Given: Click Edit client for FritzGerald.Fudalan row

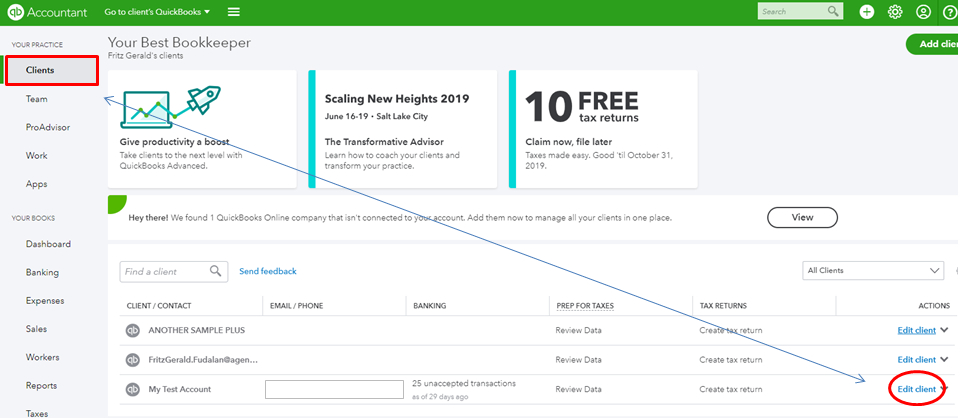Looking at the screenshot, I should coord(916,360).
